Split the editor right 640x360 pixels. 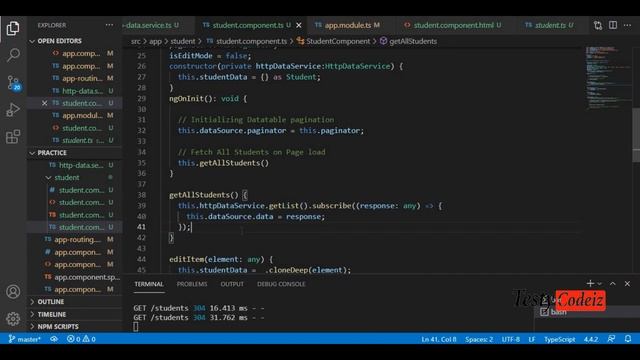tap(613, 25)
